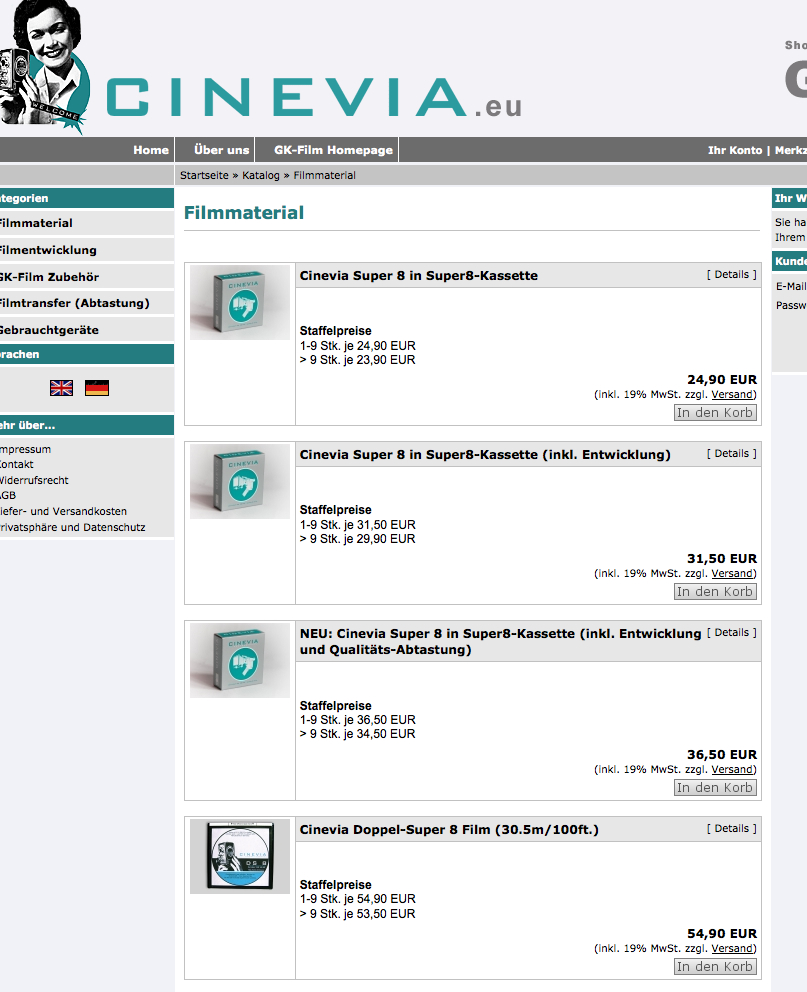
Task: Click '> 9 Stk. je 23,90 EUR' text
Action: click(357, 360)
